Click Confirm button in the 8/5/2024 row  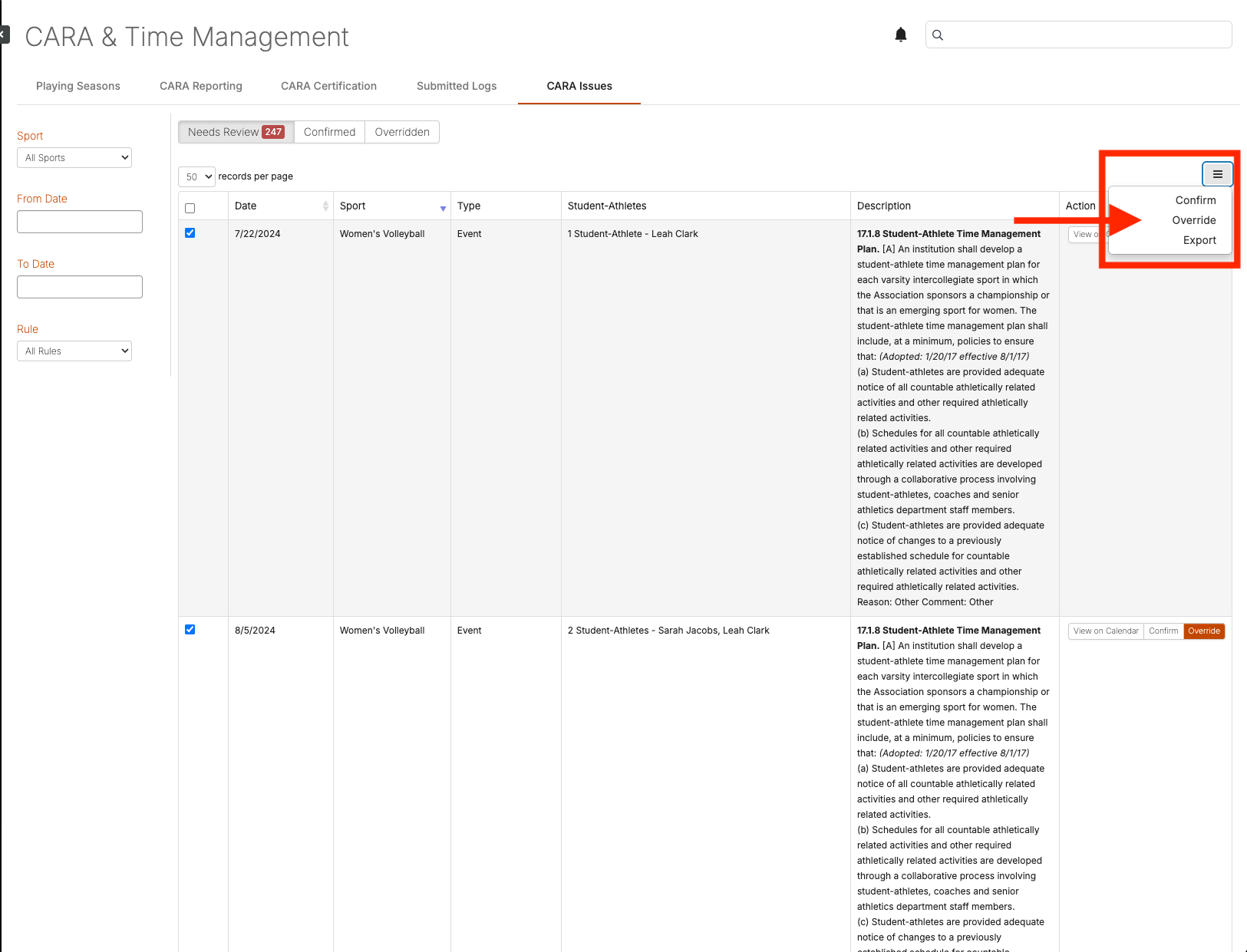1163,631
